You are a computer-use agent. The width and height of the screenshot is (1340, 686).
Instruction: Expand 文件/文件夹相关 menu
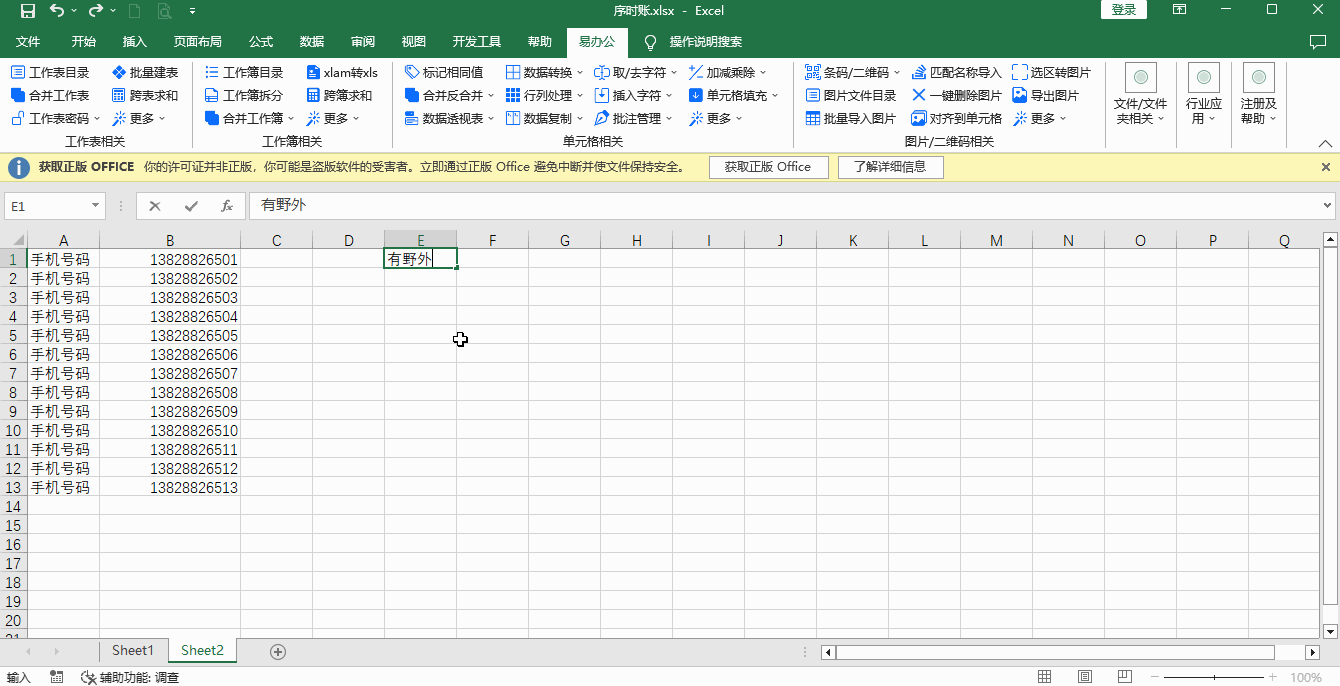coord(1140,95)
